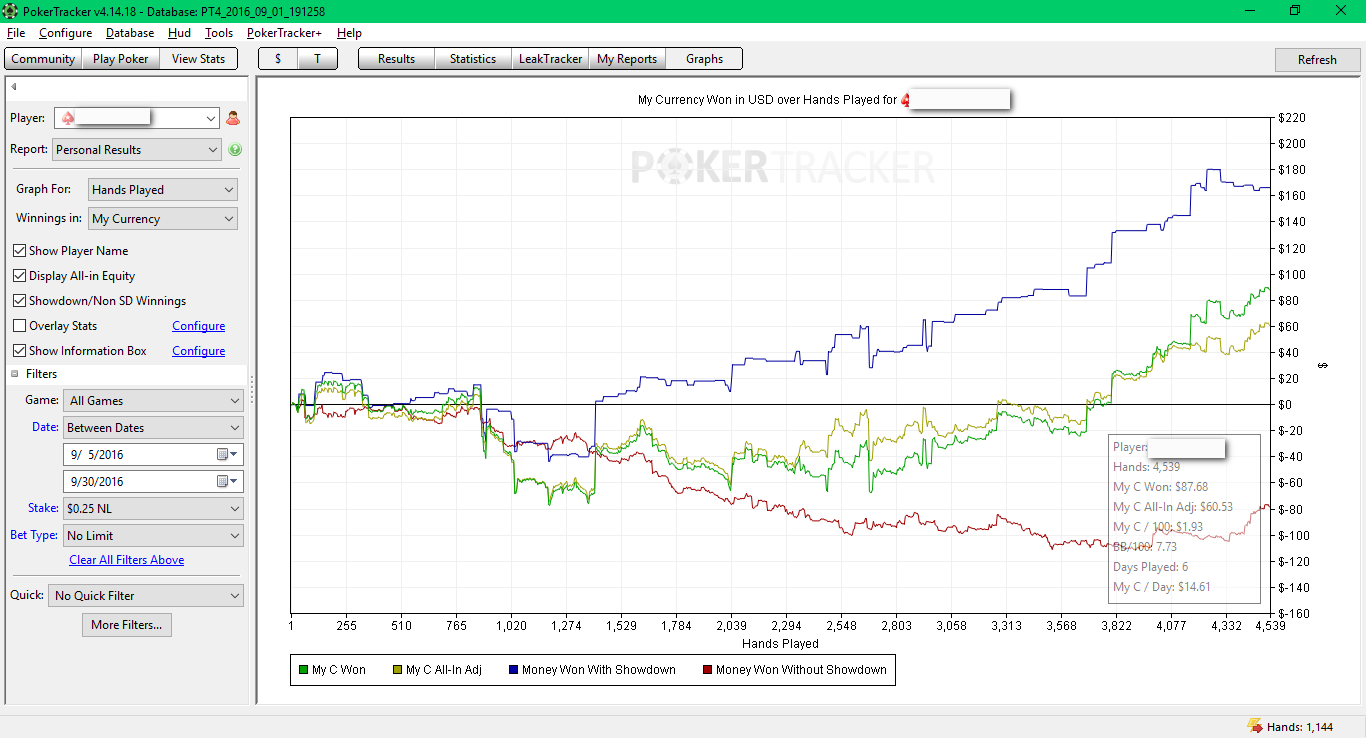Viewport: 1366px width, 738px height.
Task: Select the $ cash games button
Action: [278, 59]
